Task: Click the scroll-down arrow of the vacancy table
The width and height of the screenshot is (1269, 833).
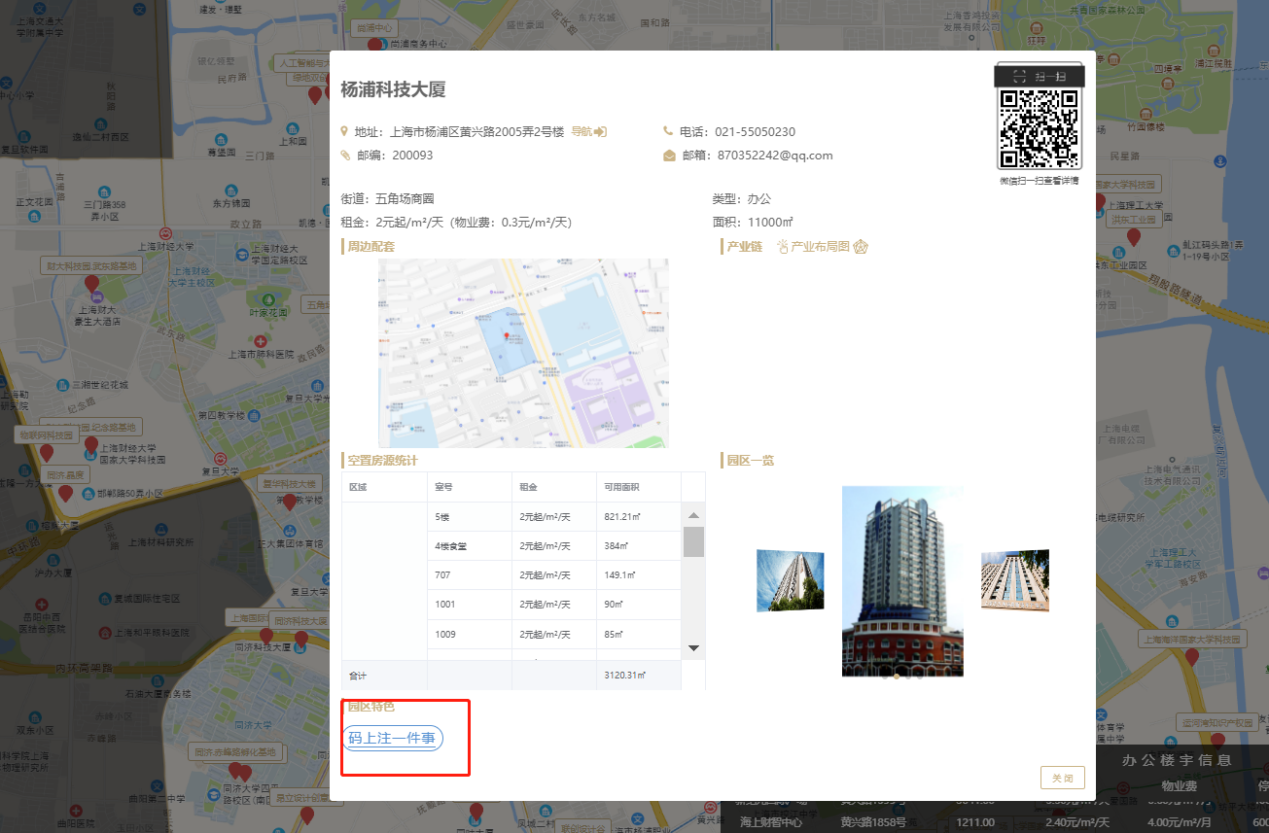Action: coord(693,647)
